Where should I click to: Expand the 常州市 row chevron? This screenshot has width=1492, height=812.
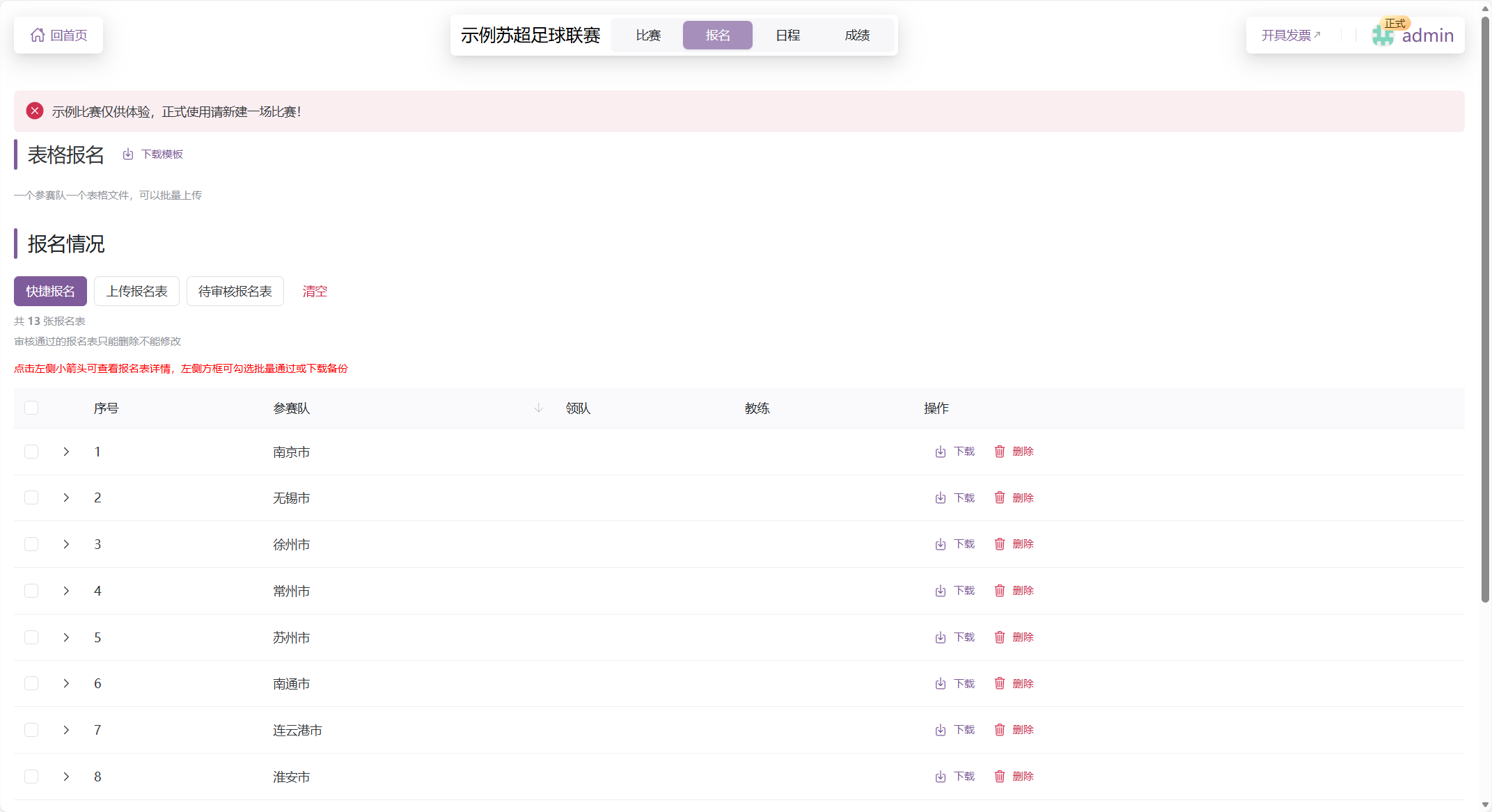coord(66,591)
